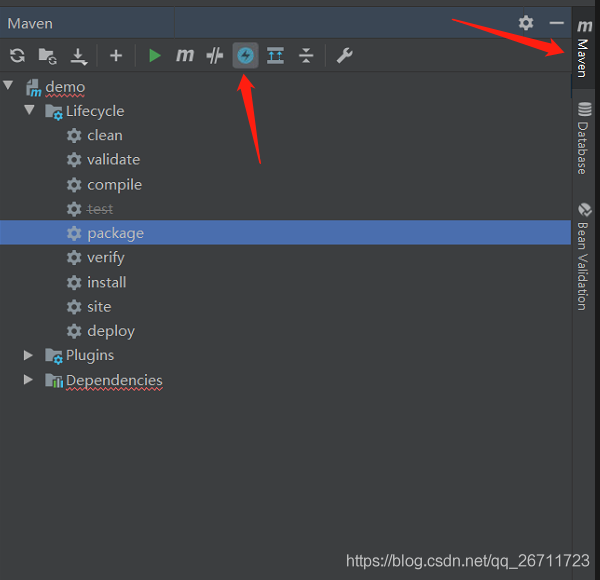Click gear icon beside package
The height and width of the screenshot is (580, 600).
click(74, 233)
